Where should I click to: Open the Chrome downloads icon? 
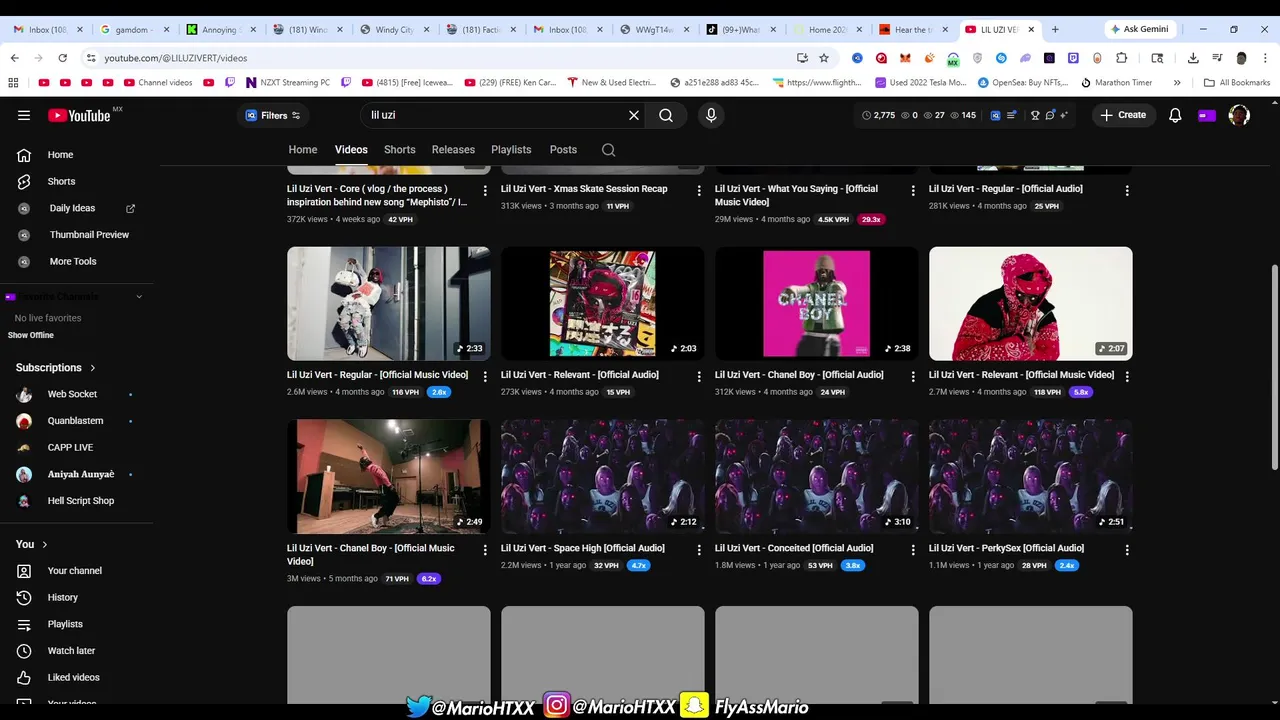pyautogui.click(x=1193, y=58)
